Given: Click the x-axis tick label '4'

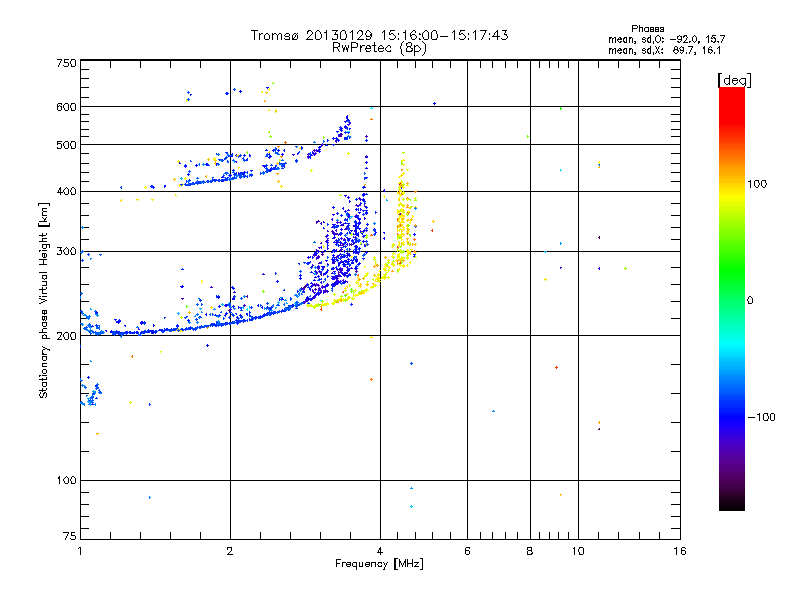Looking at the screenshot, I should 380,551.
